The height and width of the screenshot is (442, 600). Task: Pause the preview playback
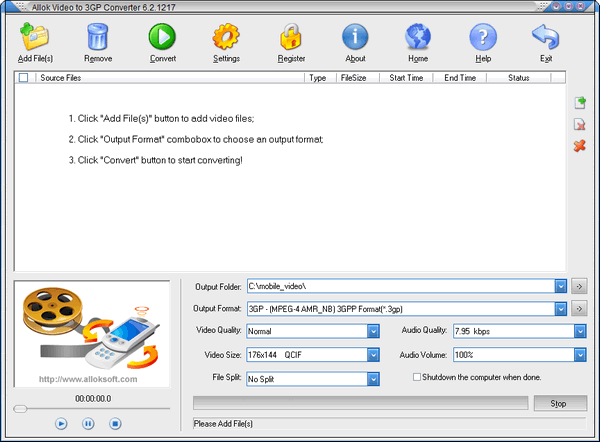pyautogui.click(x=88, y=424)
